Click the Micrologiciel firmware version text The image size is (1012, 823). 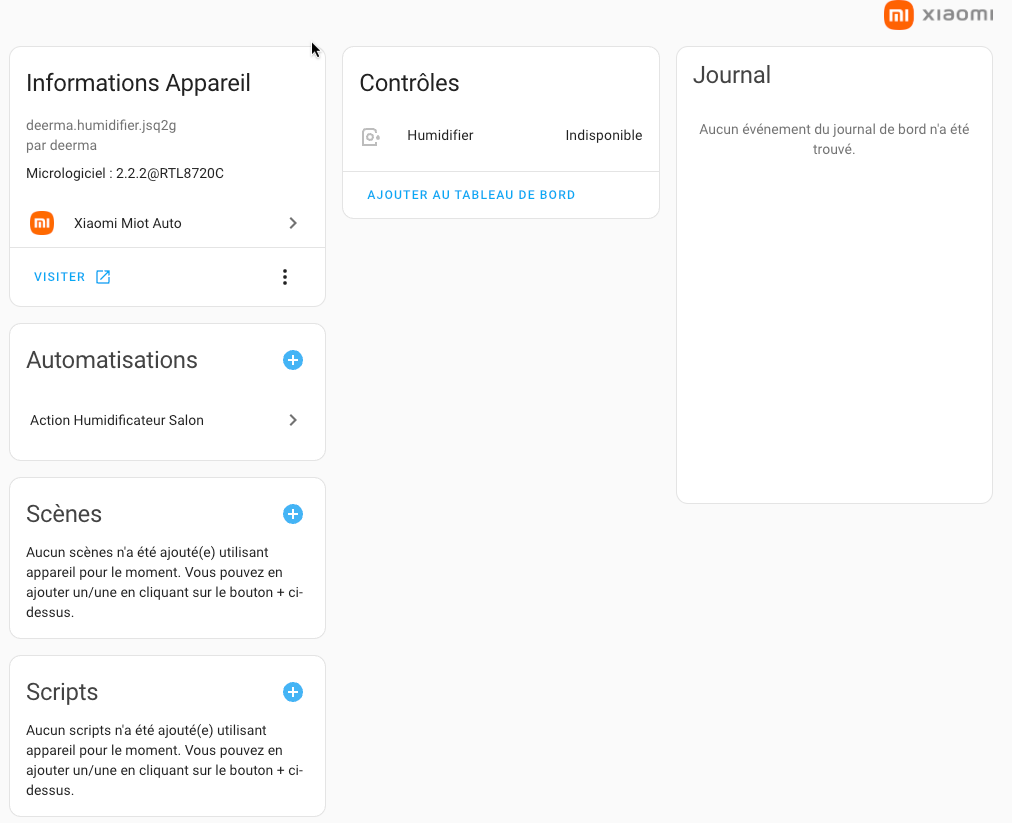coord(125,173)
